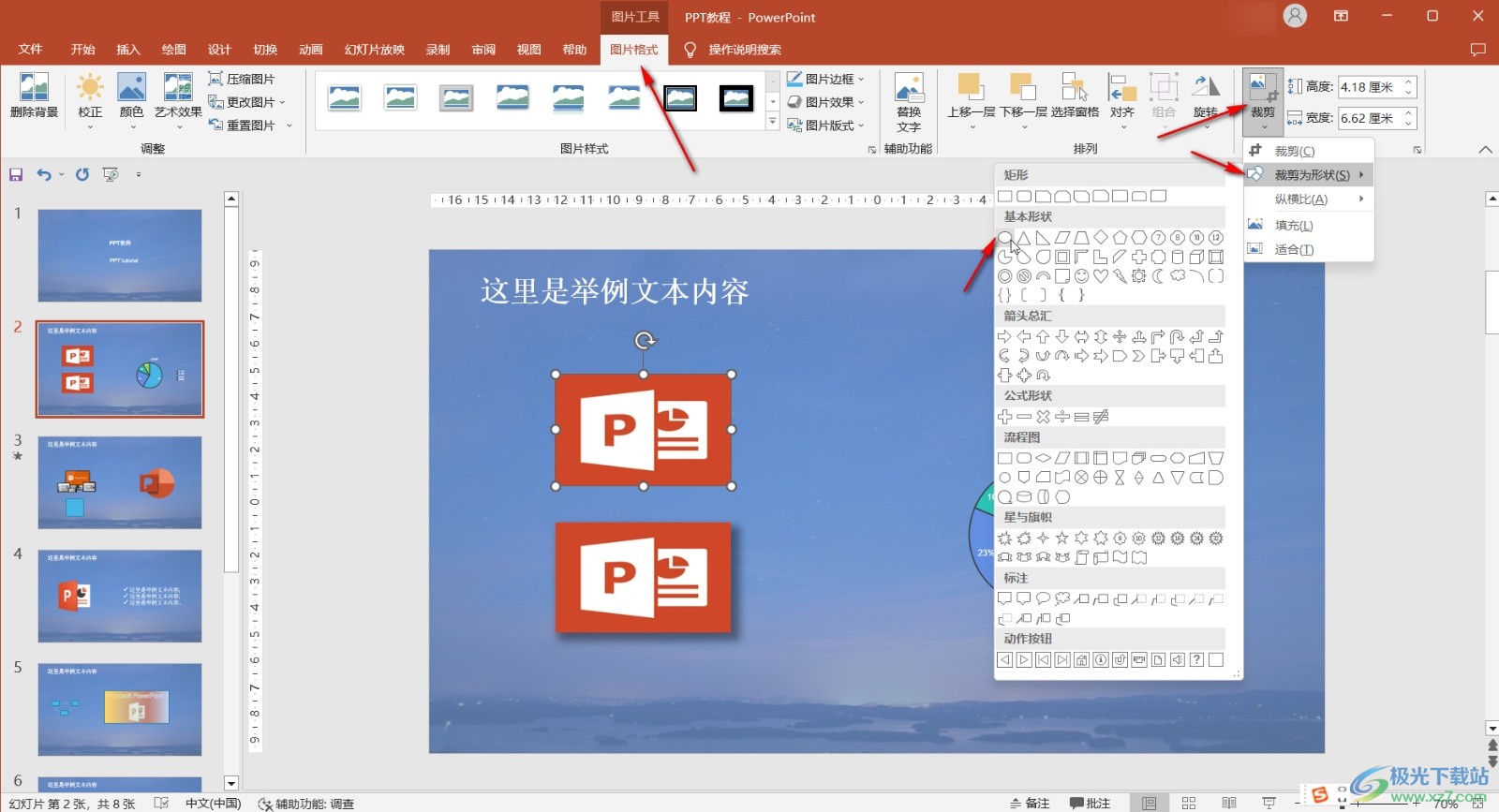The image size is (1499, 812).
Task: Select the smiley face shape
Action: [1081, 276]
